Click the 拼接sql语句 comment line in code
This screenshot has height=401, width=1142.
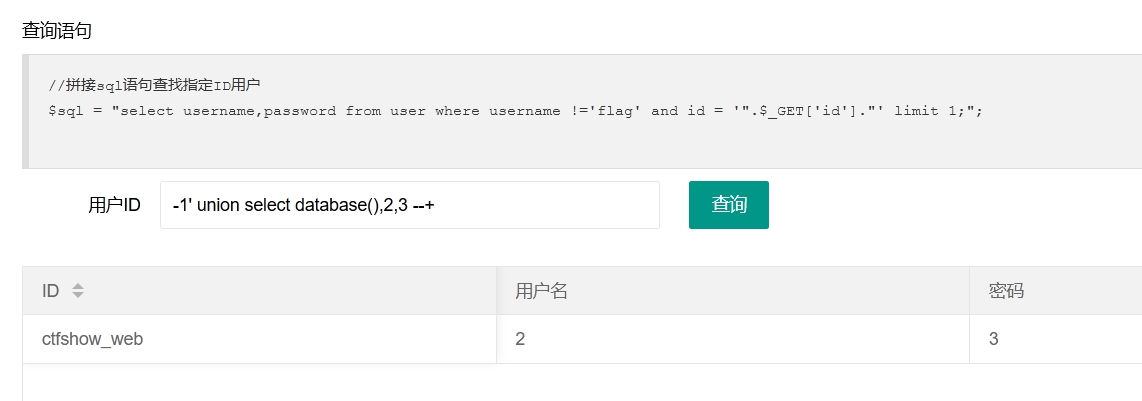pos(154,86)
